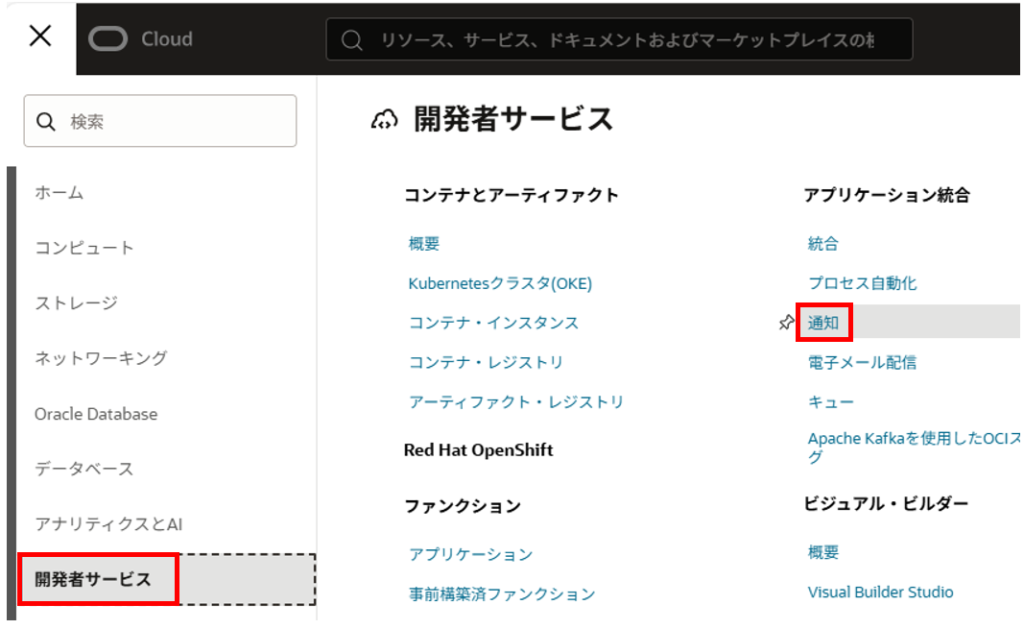Click the magnifier icon in sidebar 検索 box
The height and width of the screenshot is (629, 1024).
[46, 122]
